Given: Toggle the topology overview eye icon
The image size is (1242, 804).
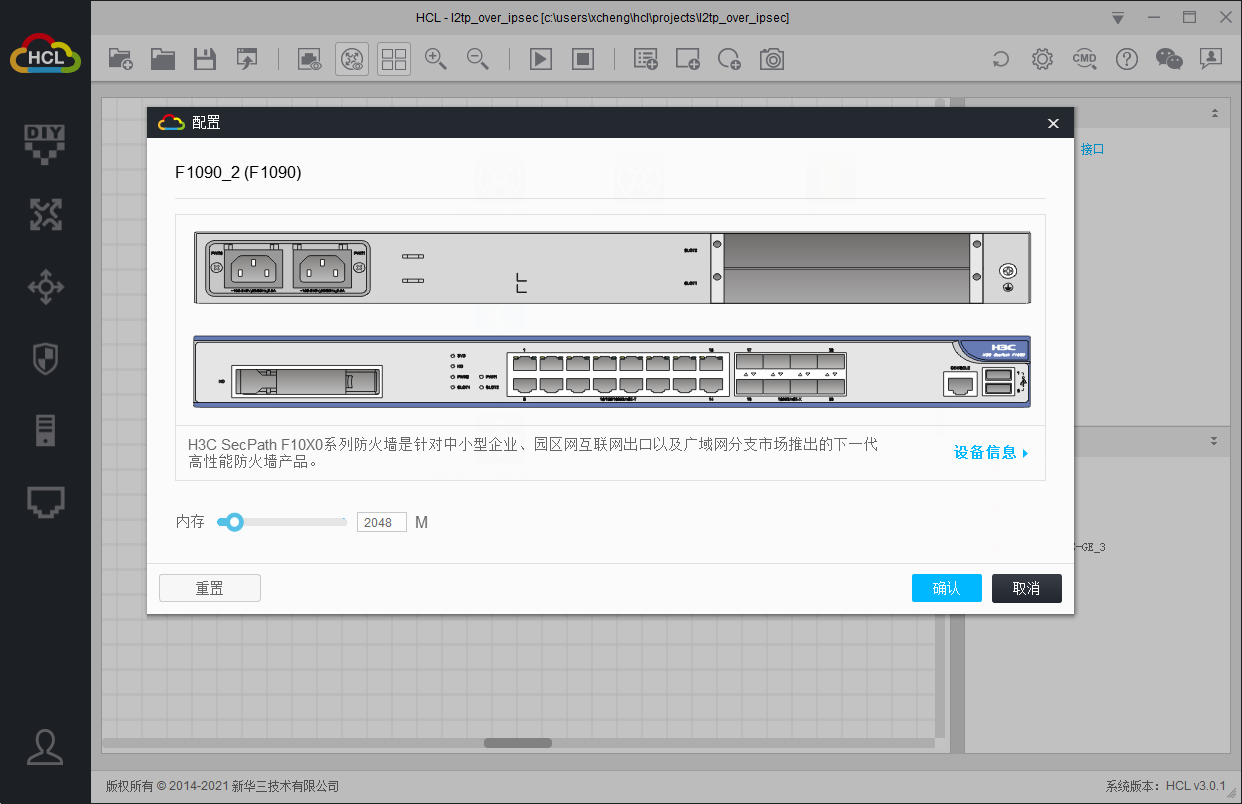Looking at the screenshot, I should click(x=352, y=59).
